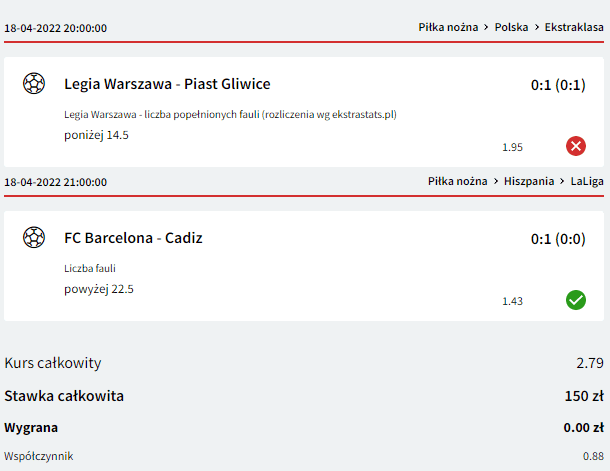This screenshot has height=471, width=610.
Task: Open the Polska breadcrumb link
Action: click(x=511, y=27)
